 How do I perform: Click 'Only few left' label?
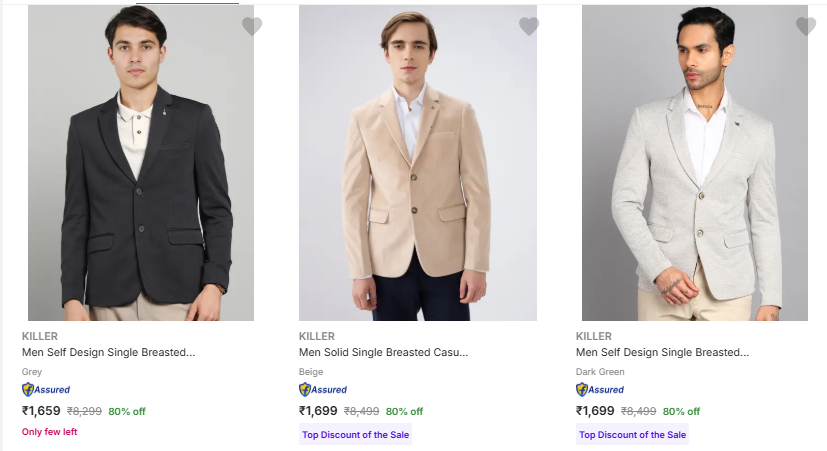click(x=49, y=432)
